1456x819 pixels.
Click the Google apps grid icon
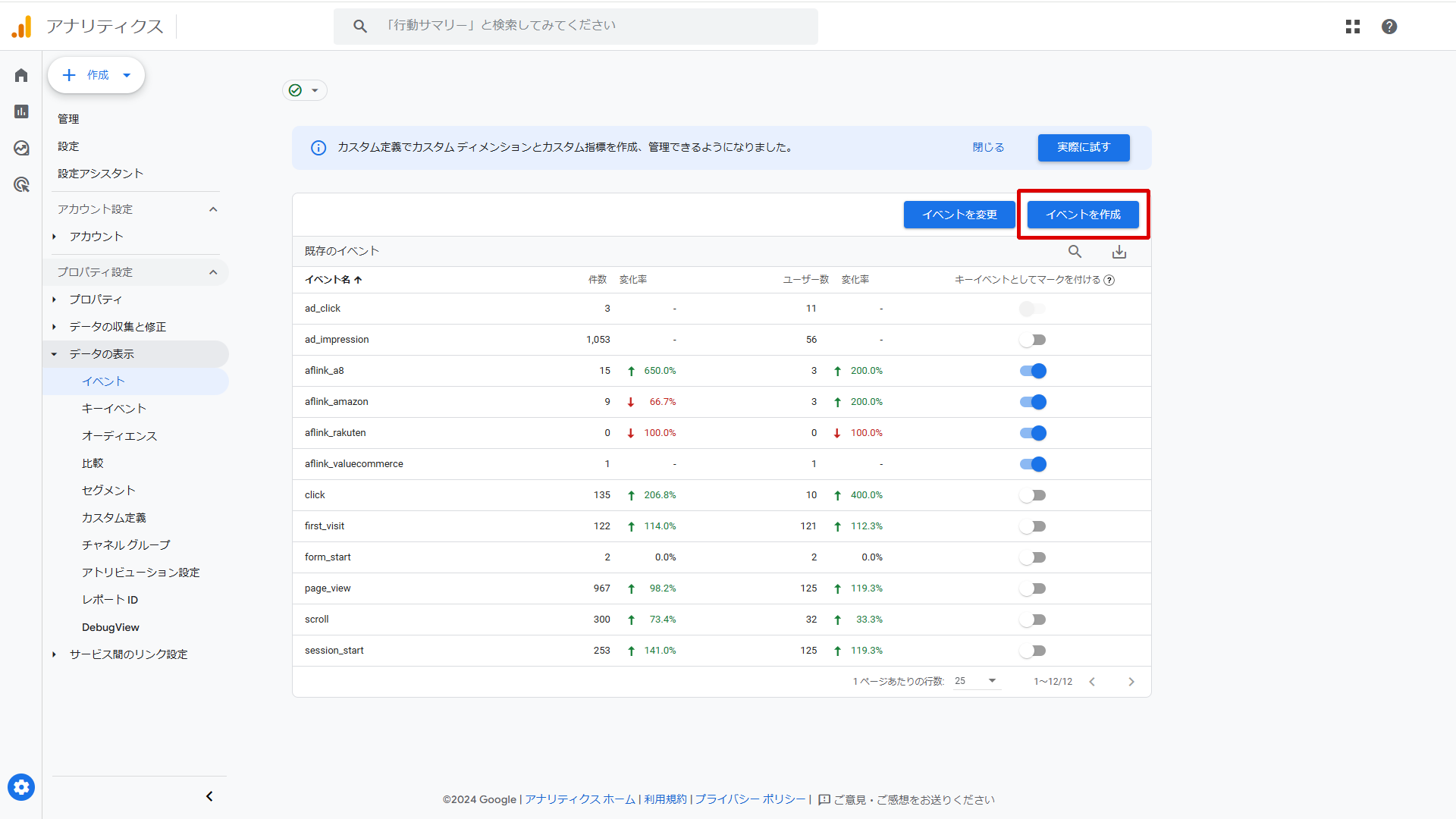tap(1353, 27)
